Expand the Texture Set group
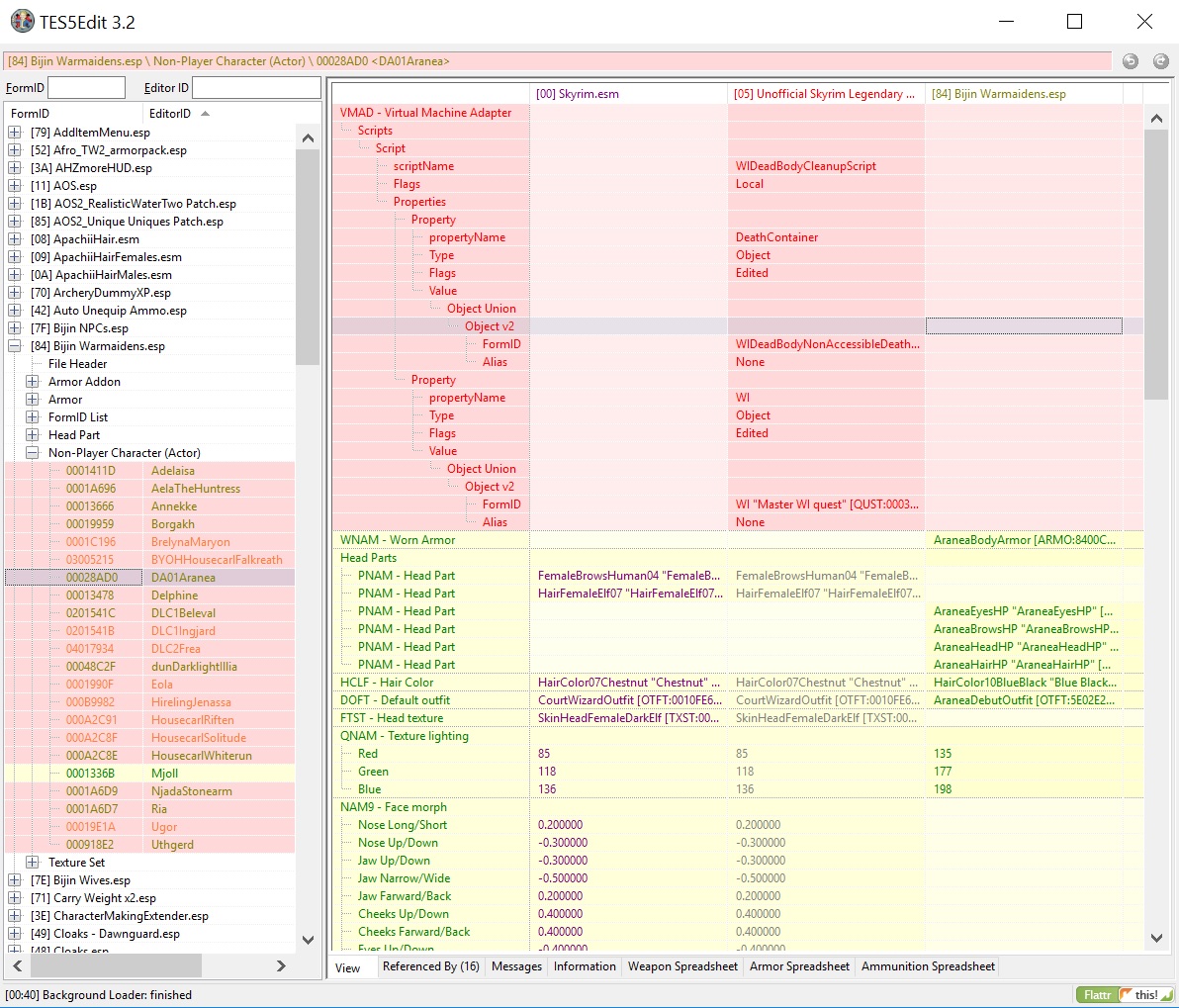Image resolution: width=1179 pixels, height=1008 pixels. 33,862
